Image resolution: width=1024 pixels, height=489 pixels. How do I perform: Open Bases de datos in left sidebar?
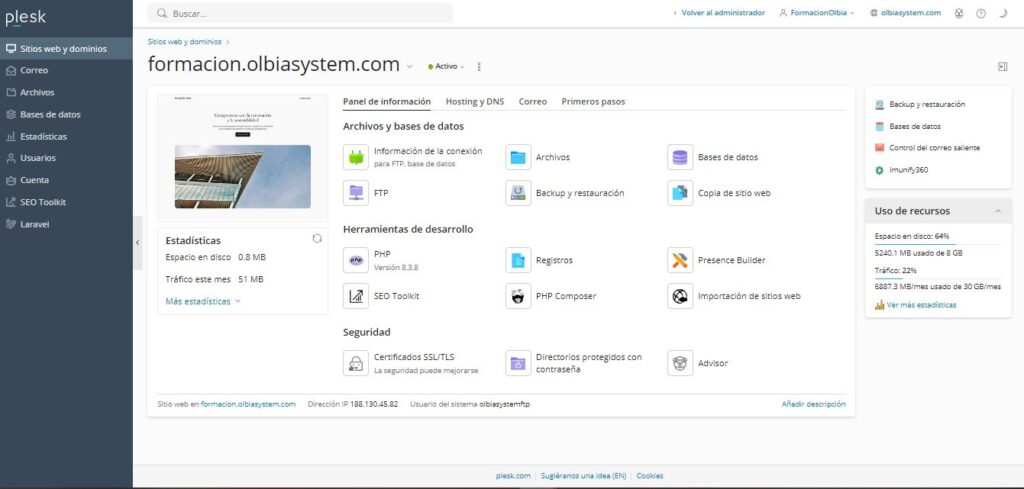coord(66,114)
